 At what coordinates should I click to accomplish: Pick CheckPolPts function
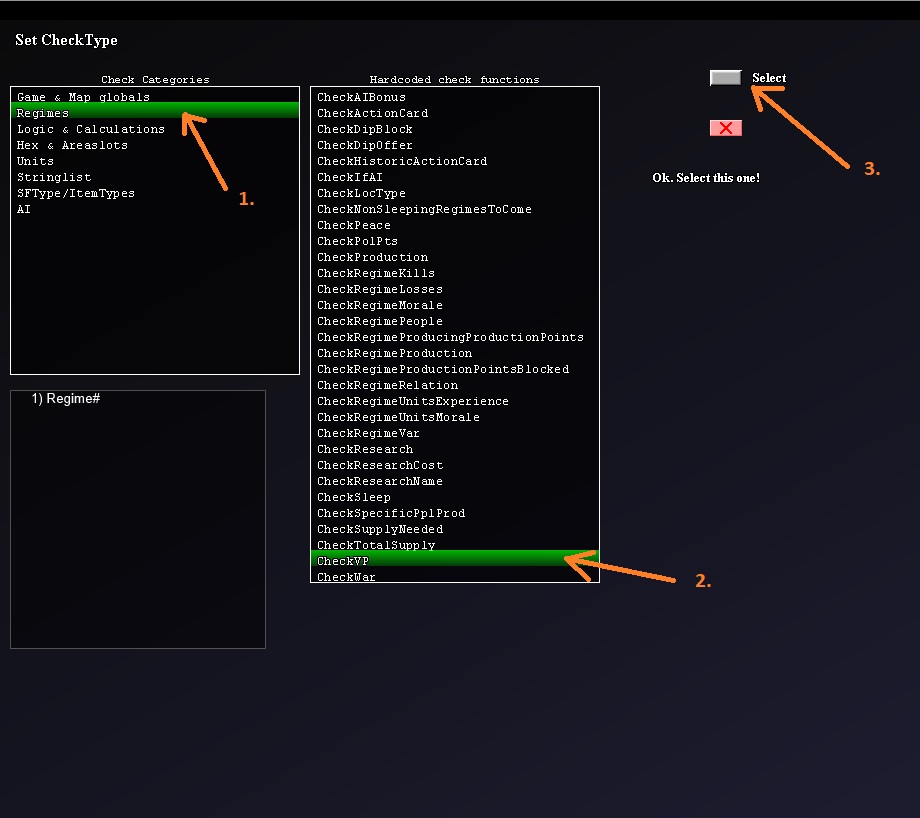pos(455,241)
